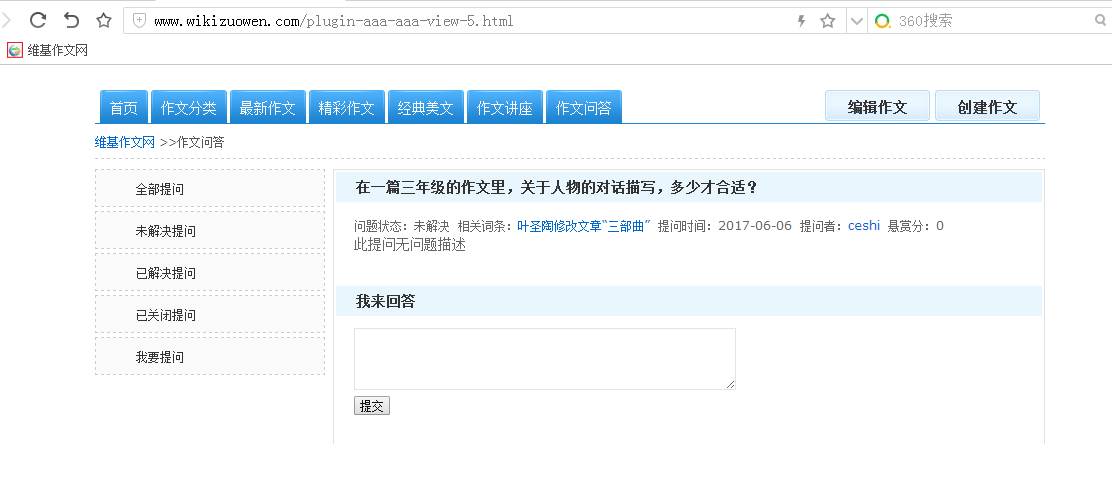
Task: Click the 提交 submit button
Action: click(372, 406)
